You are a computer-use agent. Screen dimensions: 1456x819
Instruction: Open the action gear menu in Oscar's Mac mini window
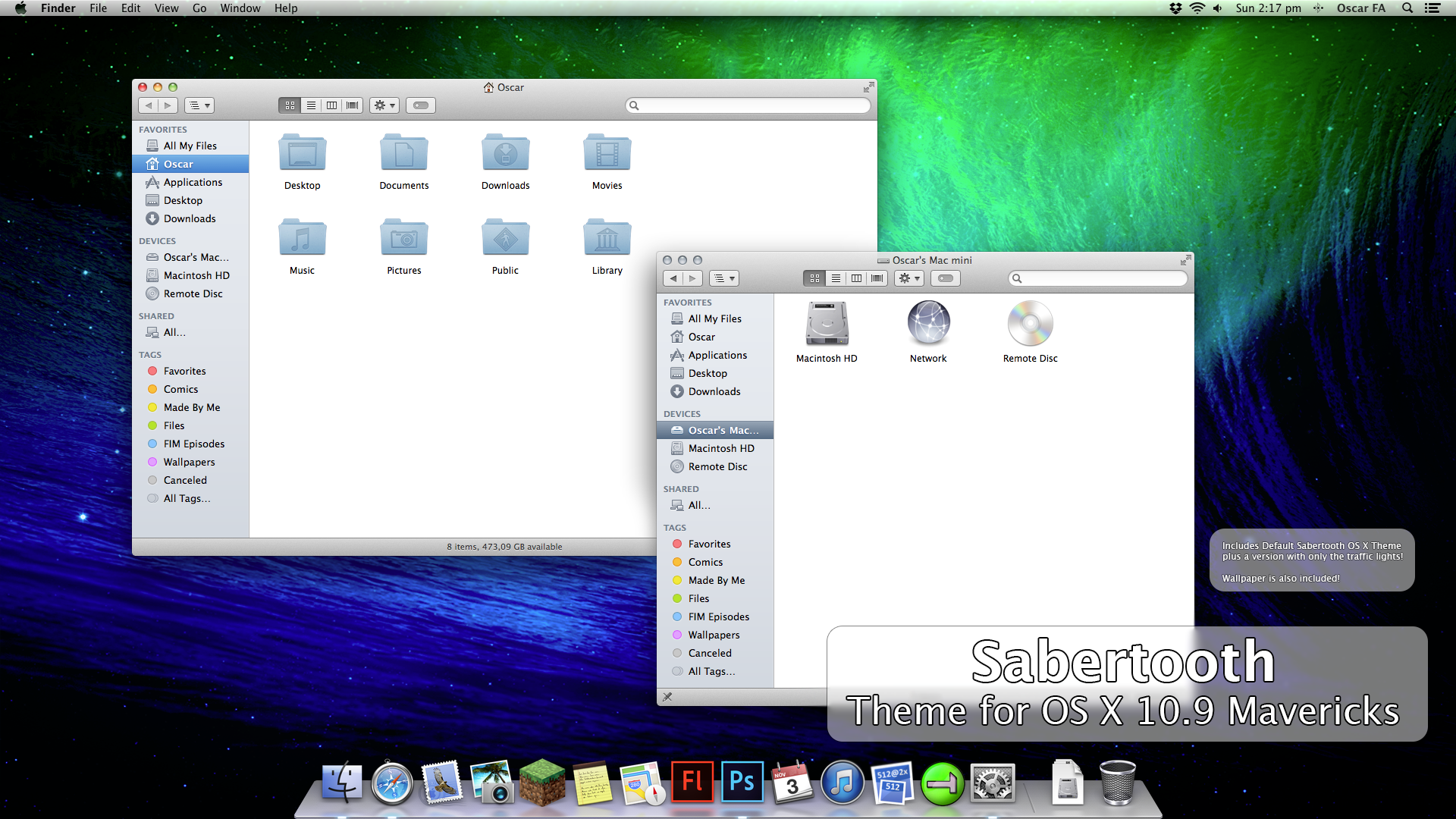[x=908, y=278]
